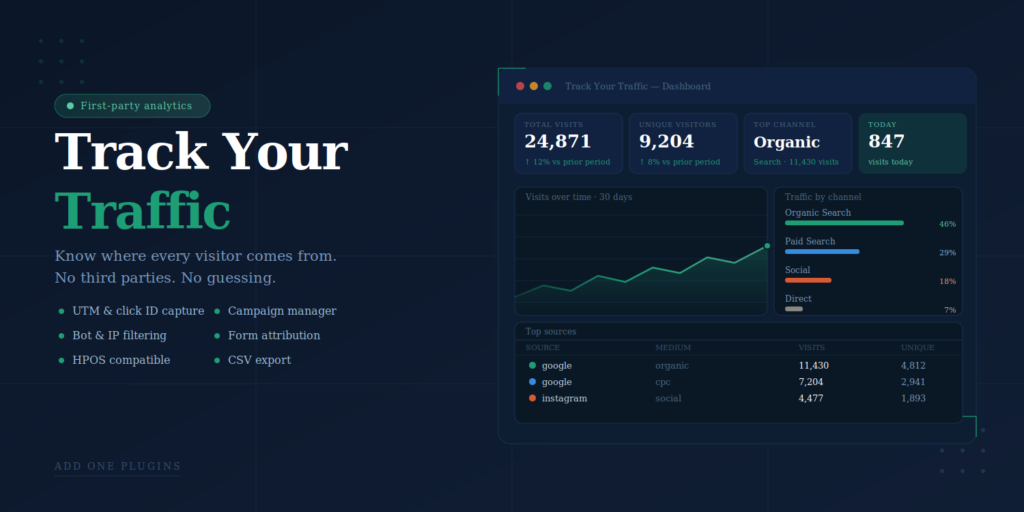1024x512 pixels.
Task: Click the SOURCE column header
Action: [543, 347]
